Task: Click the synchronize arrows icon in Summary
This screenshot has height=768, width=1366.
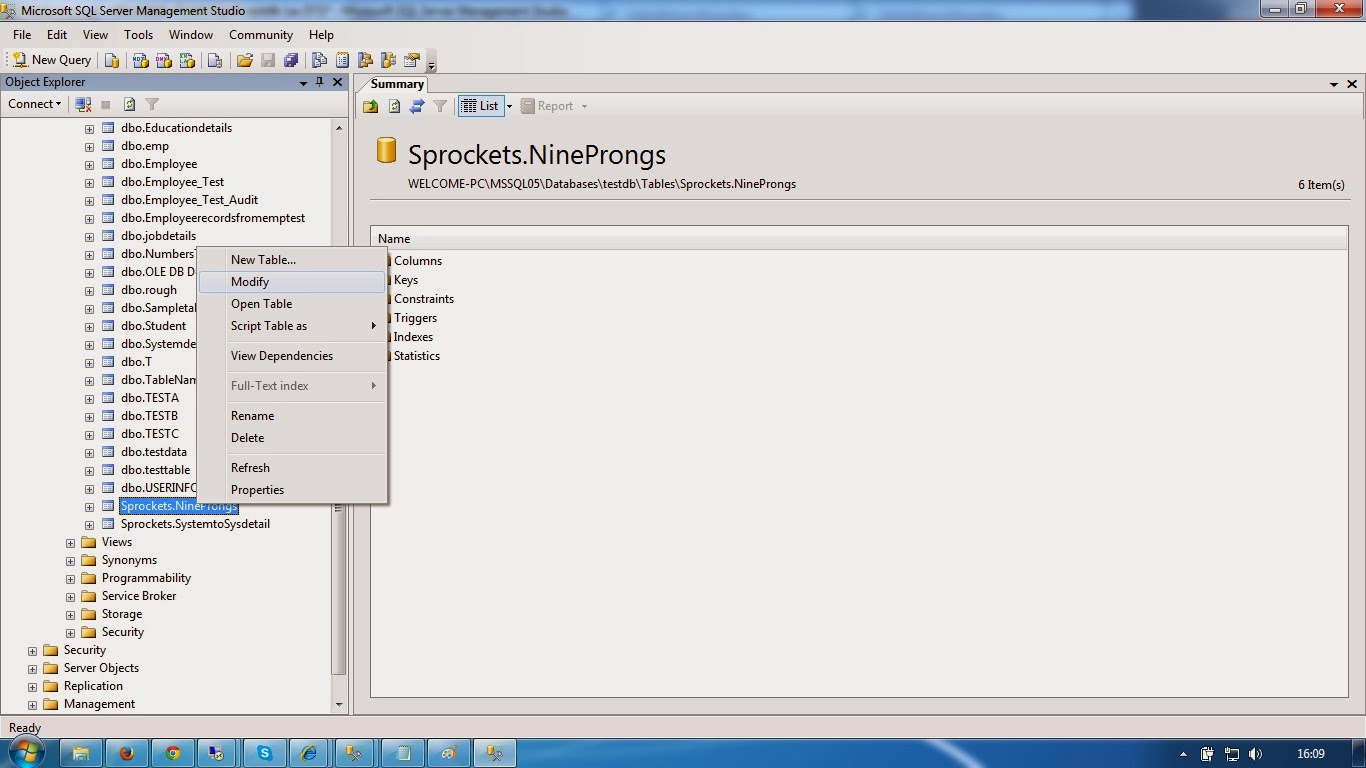Action: pos(417,106)
